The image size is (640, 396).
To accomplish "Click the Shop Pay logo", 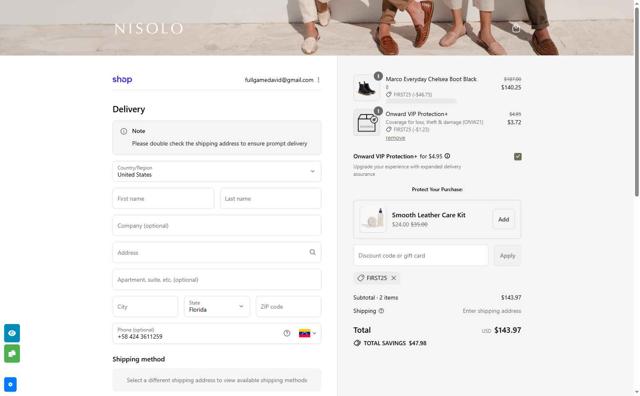I will [x=122, y=79].
